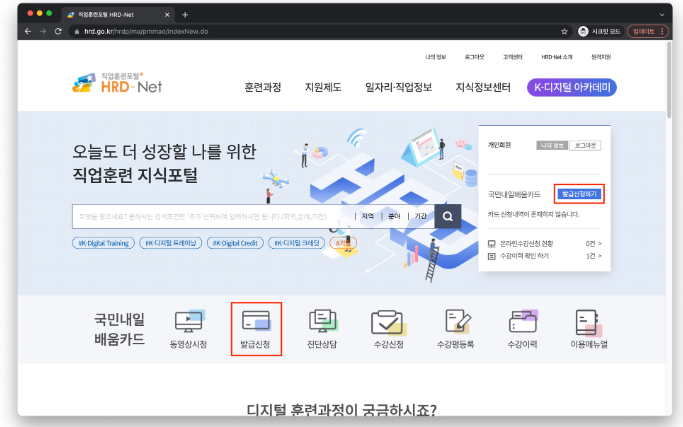The height and width of the screenshot is (427, 683).
Task: Select the 기간 search filter
Action: [x=420, y=216]
